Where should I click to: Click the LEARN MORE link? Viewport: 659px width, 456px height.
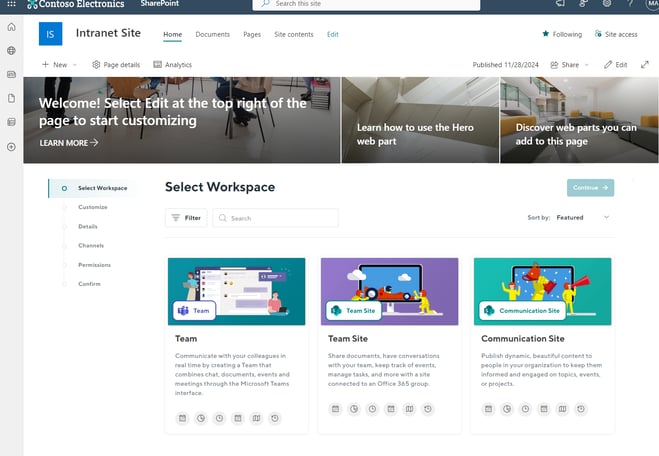pyautogui.click(x=69, y=143)
